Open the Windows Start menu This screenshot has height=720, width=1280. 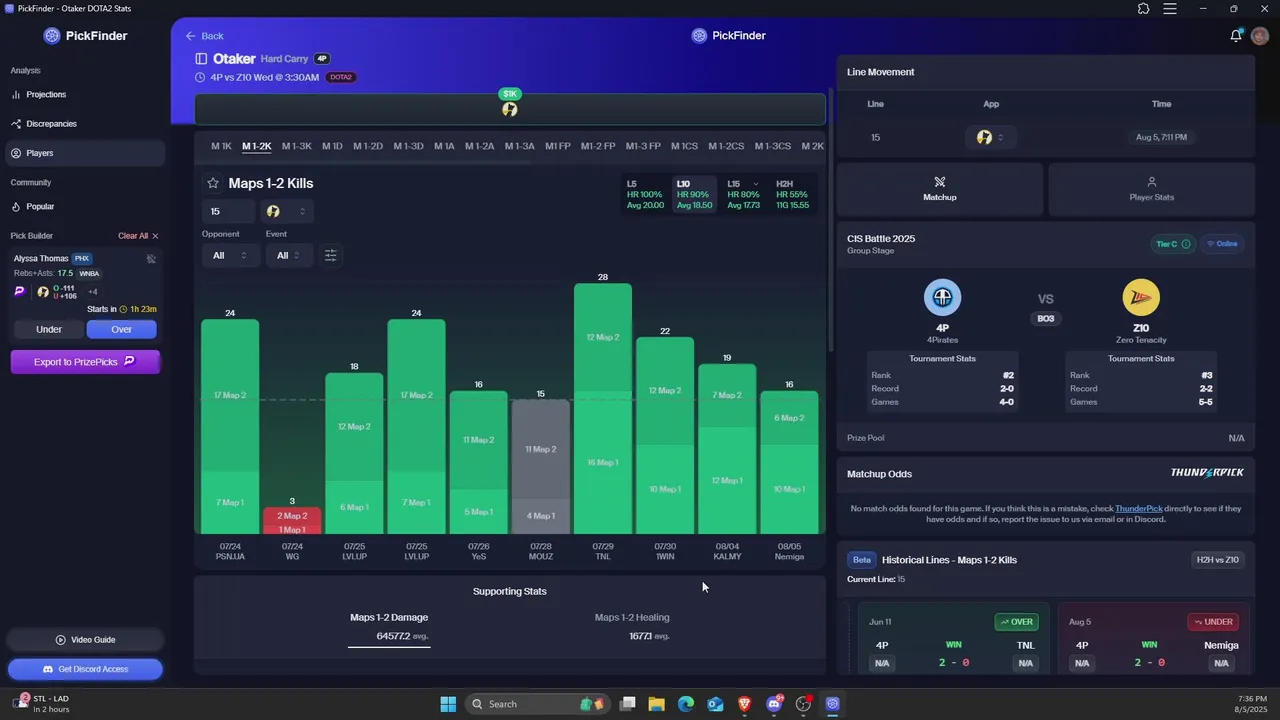pyautogui.click(x=448, y=704)
